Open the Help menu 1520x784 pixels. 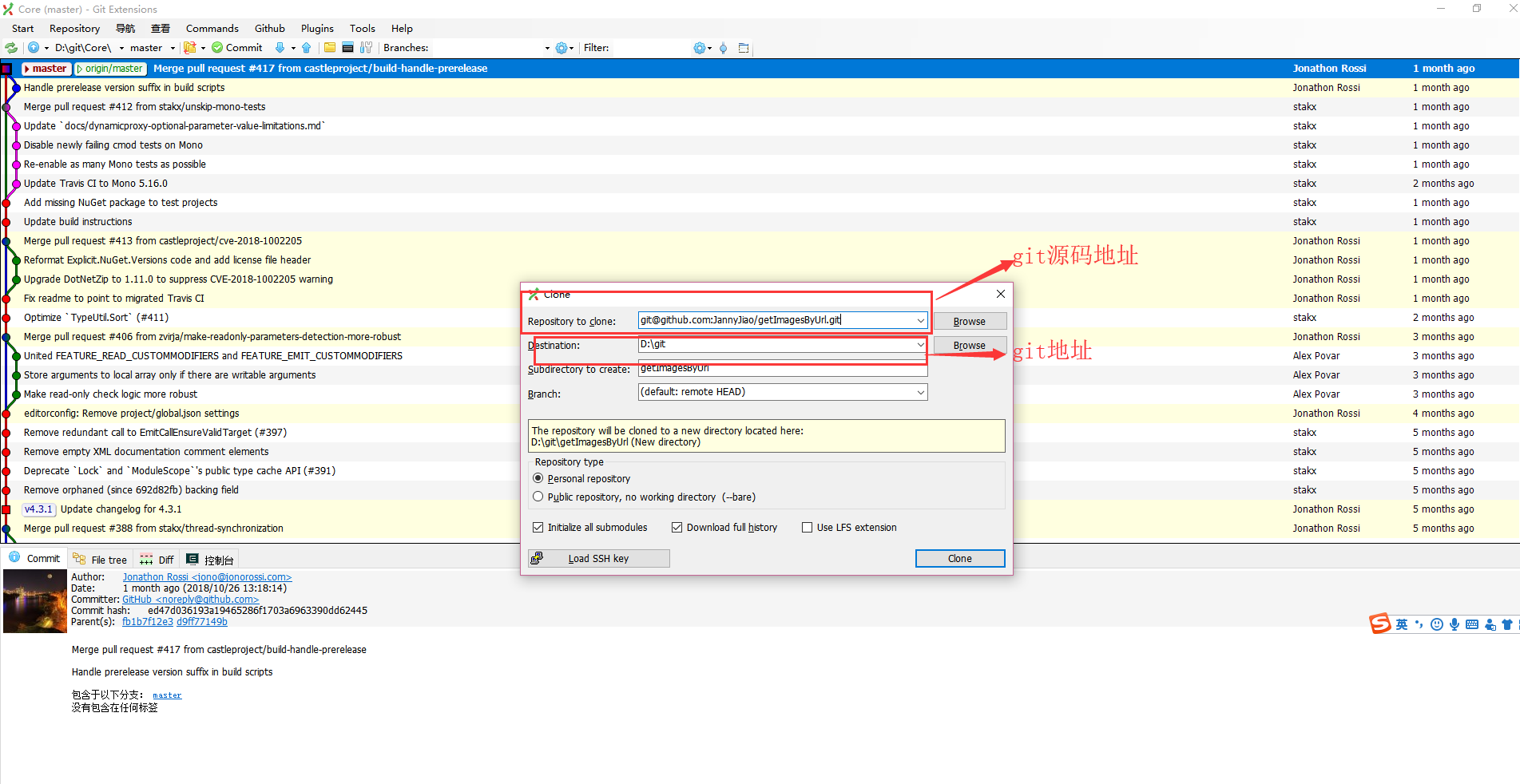[402, 29]
